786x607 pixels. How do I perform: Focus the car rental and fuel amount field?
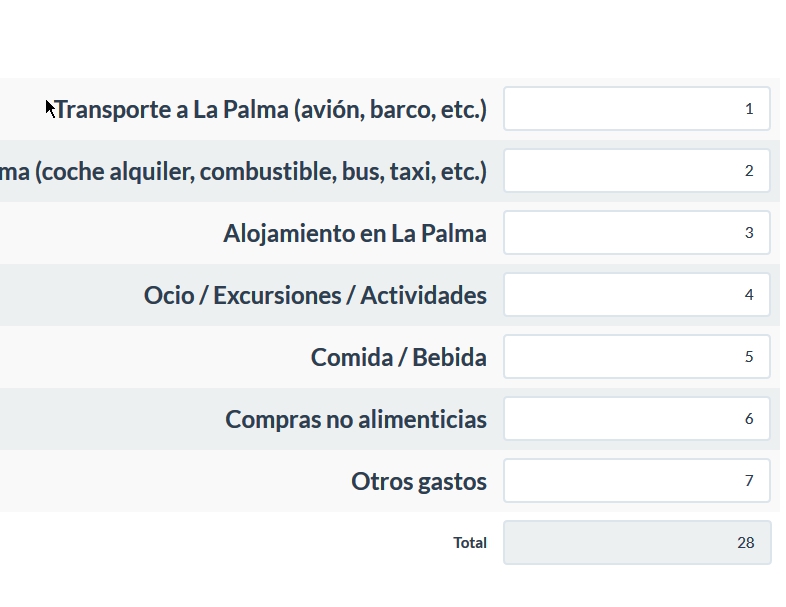(x=636, y=171)
